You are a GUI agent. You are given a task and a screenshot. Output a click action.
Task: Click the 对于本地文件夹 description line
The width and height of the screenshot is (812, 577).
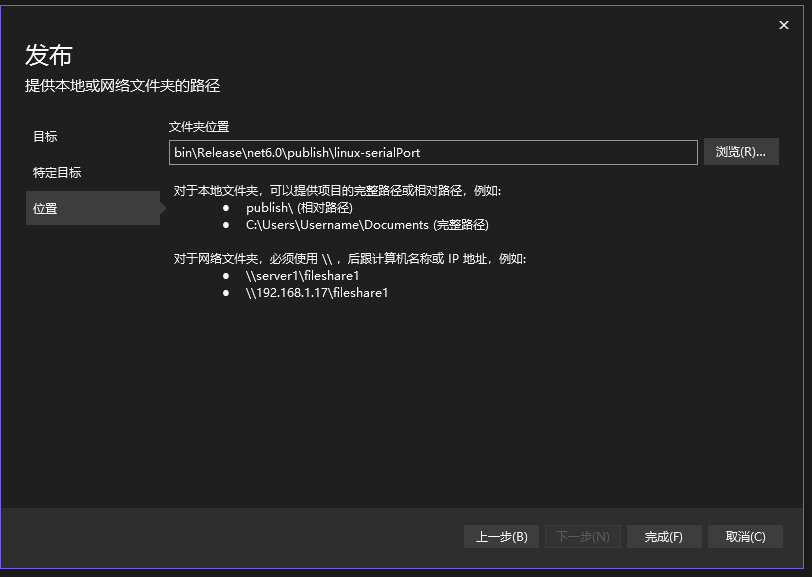[x=337, y=191]
